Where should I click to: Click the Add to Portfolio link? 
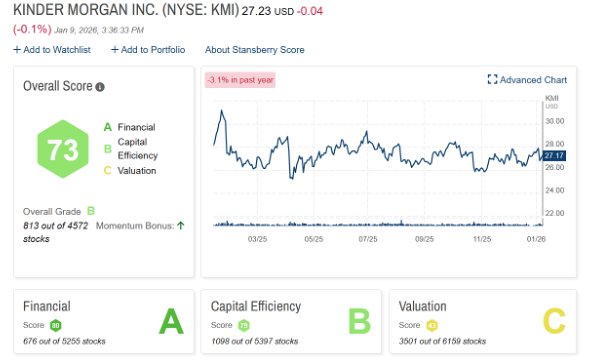click(x=148, y=50)
